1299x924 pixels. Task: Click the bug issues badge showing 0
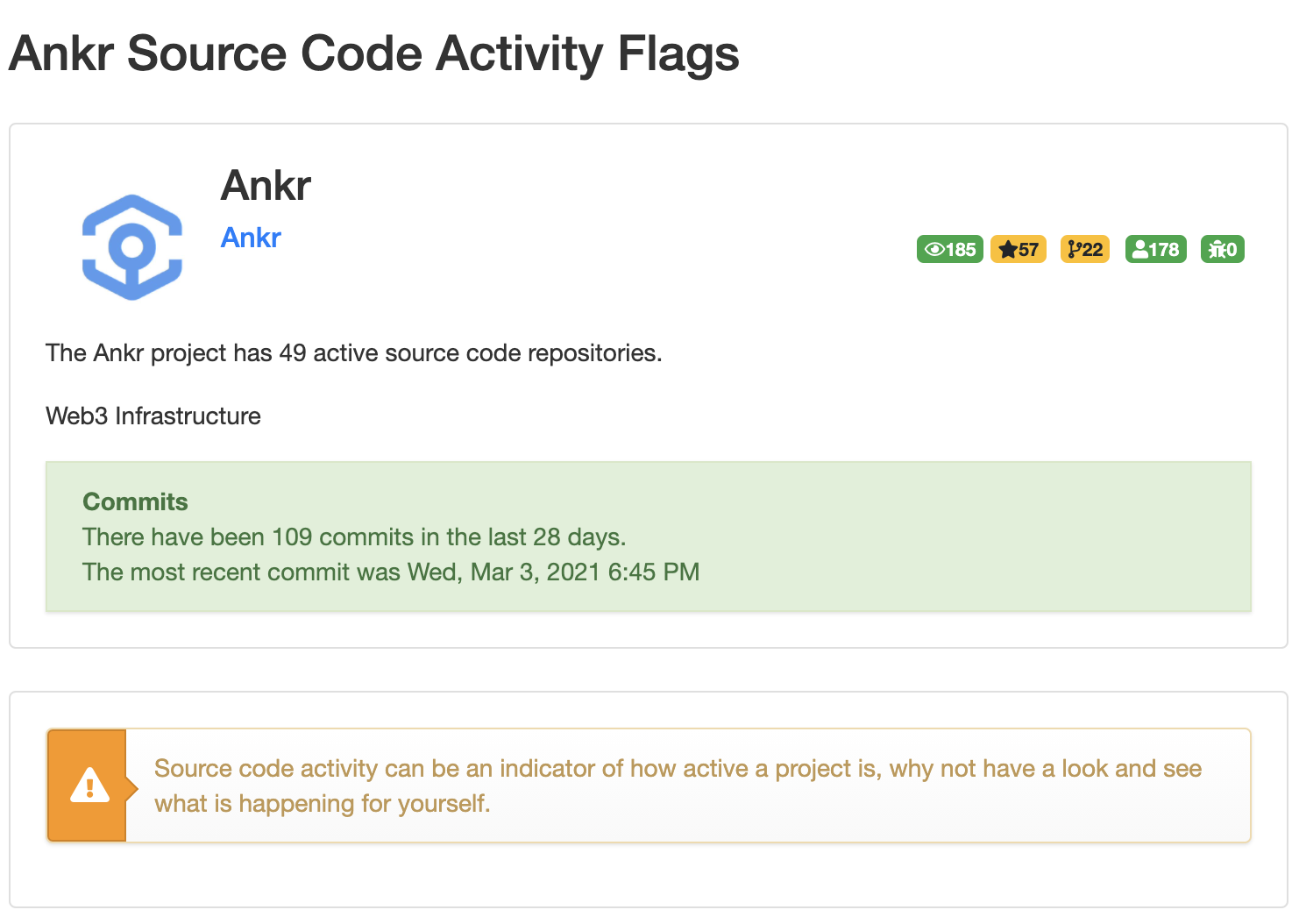point(1223,249)
